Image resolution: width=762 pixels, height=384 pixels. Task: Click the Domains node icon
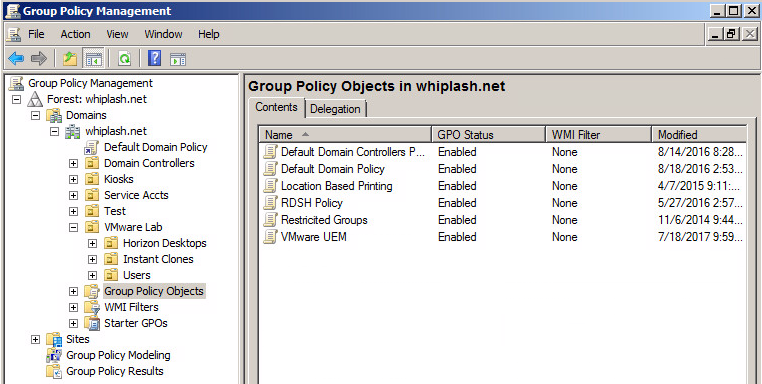coord(54,115)
